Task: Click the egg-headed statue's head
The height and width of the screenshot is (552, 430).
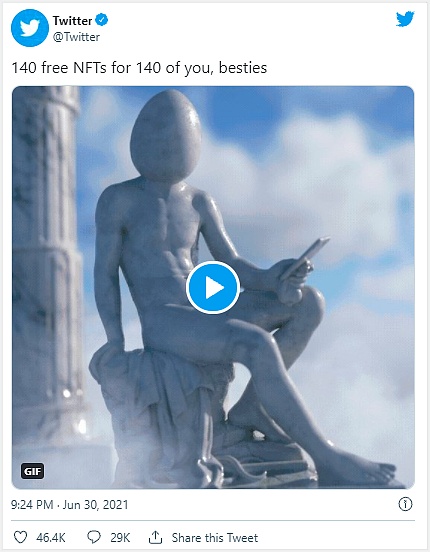Action: click(x=166, y=136)
